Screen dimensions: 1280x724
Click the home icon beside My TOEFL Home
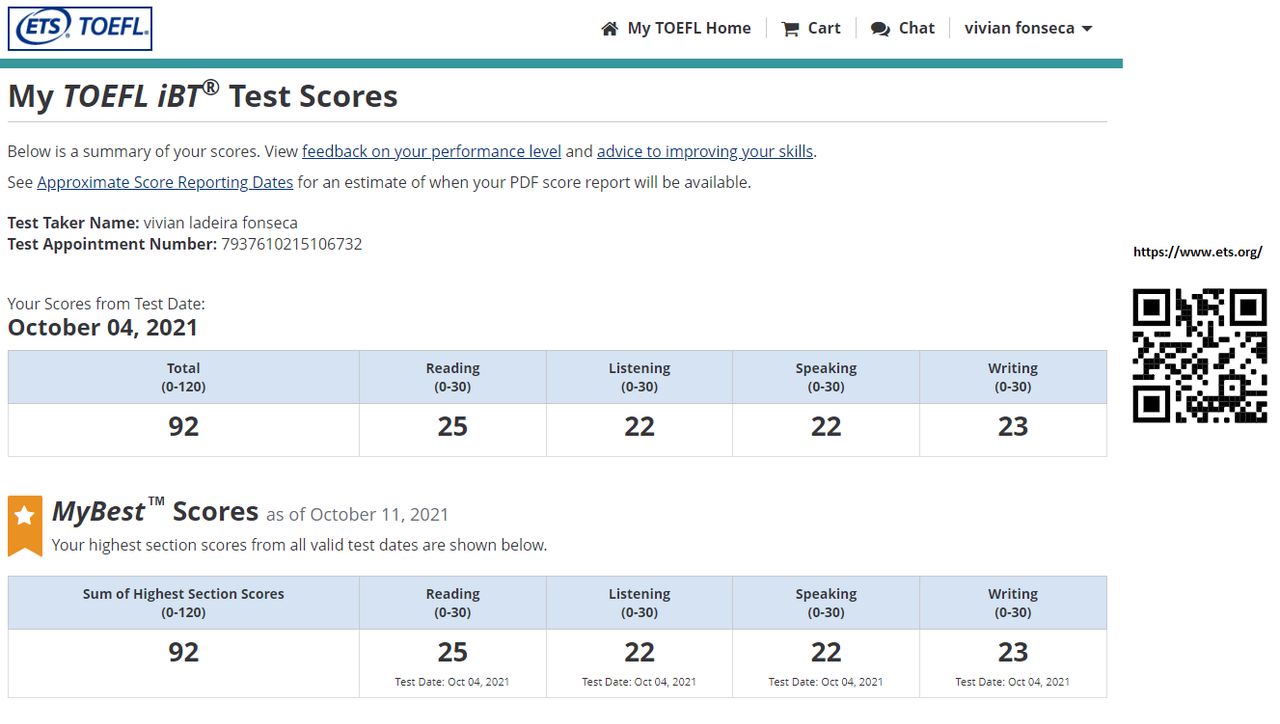point(609,29)
